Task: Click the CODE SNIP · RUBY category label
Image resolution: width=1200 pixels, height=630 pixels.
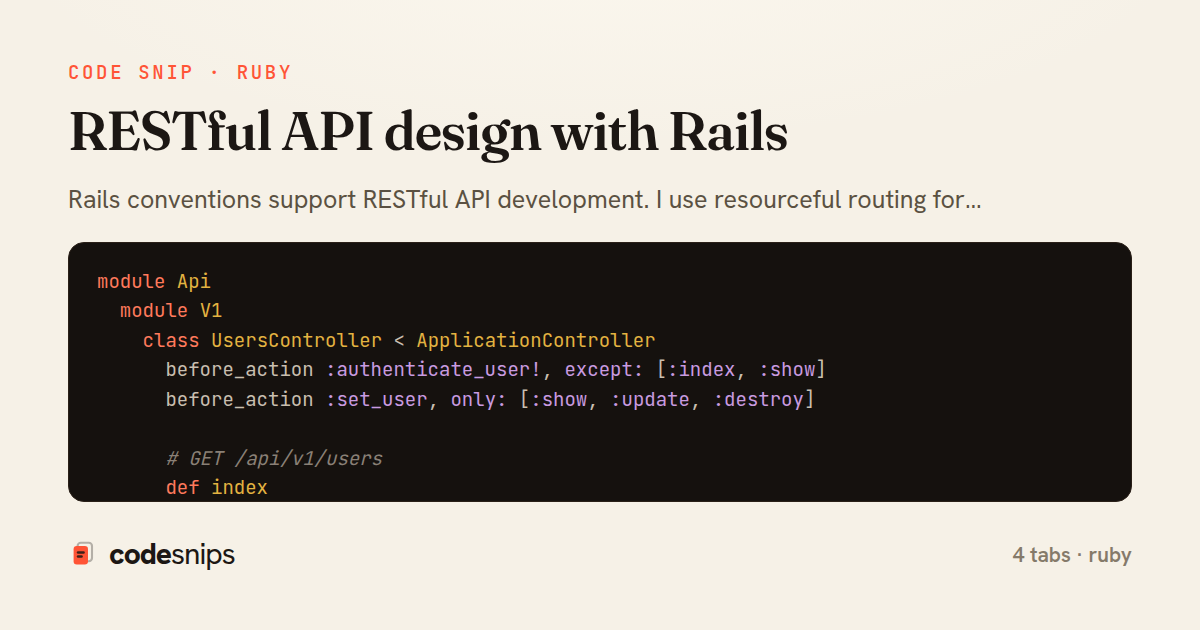Action: click(x=180, y=72)
